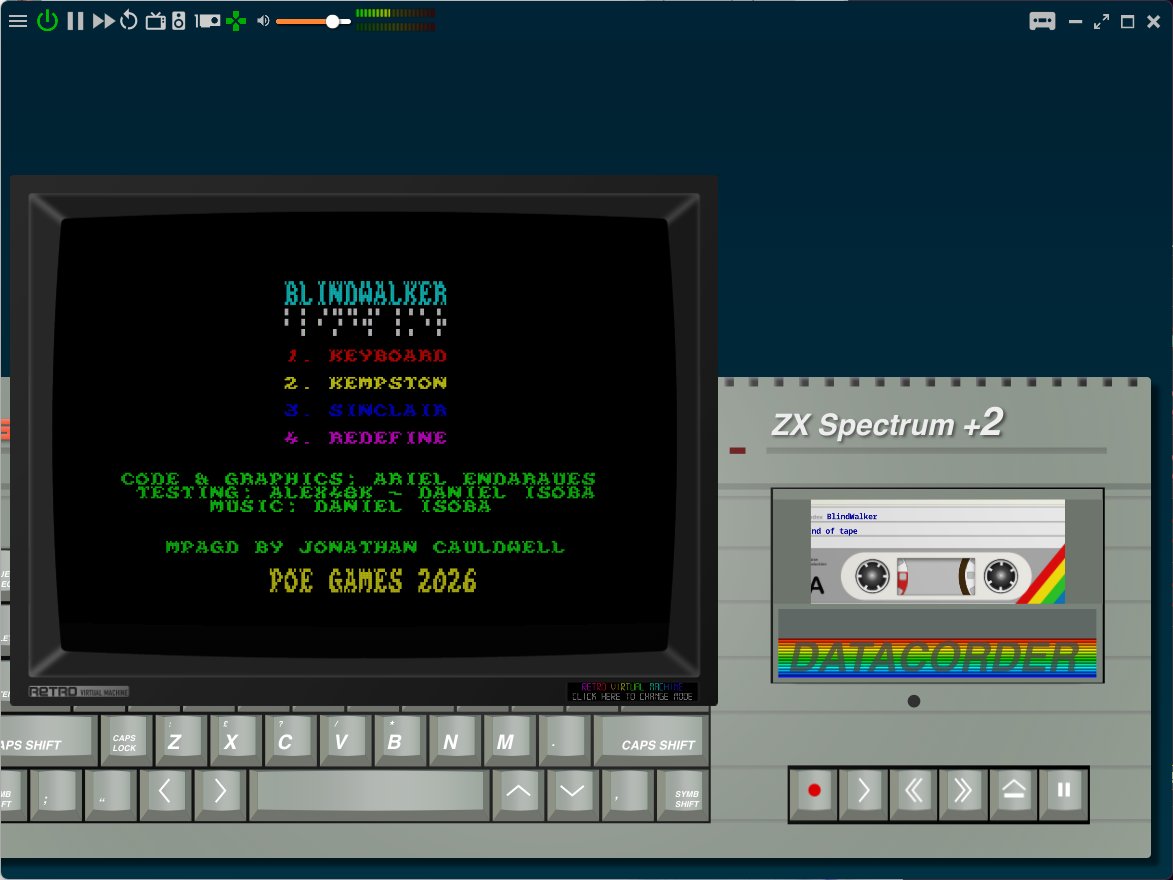
Task: Click the '2. KEMPSTON' menu line
Action: (366, 383)
